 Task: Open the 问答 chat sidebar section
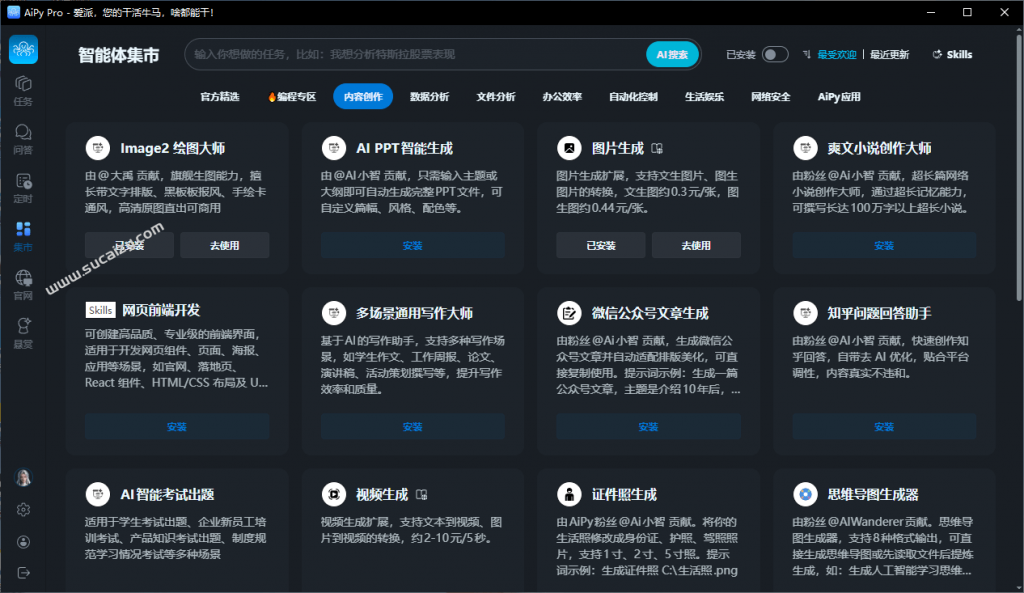click(x=24, y=139)
